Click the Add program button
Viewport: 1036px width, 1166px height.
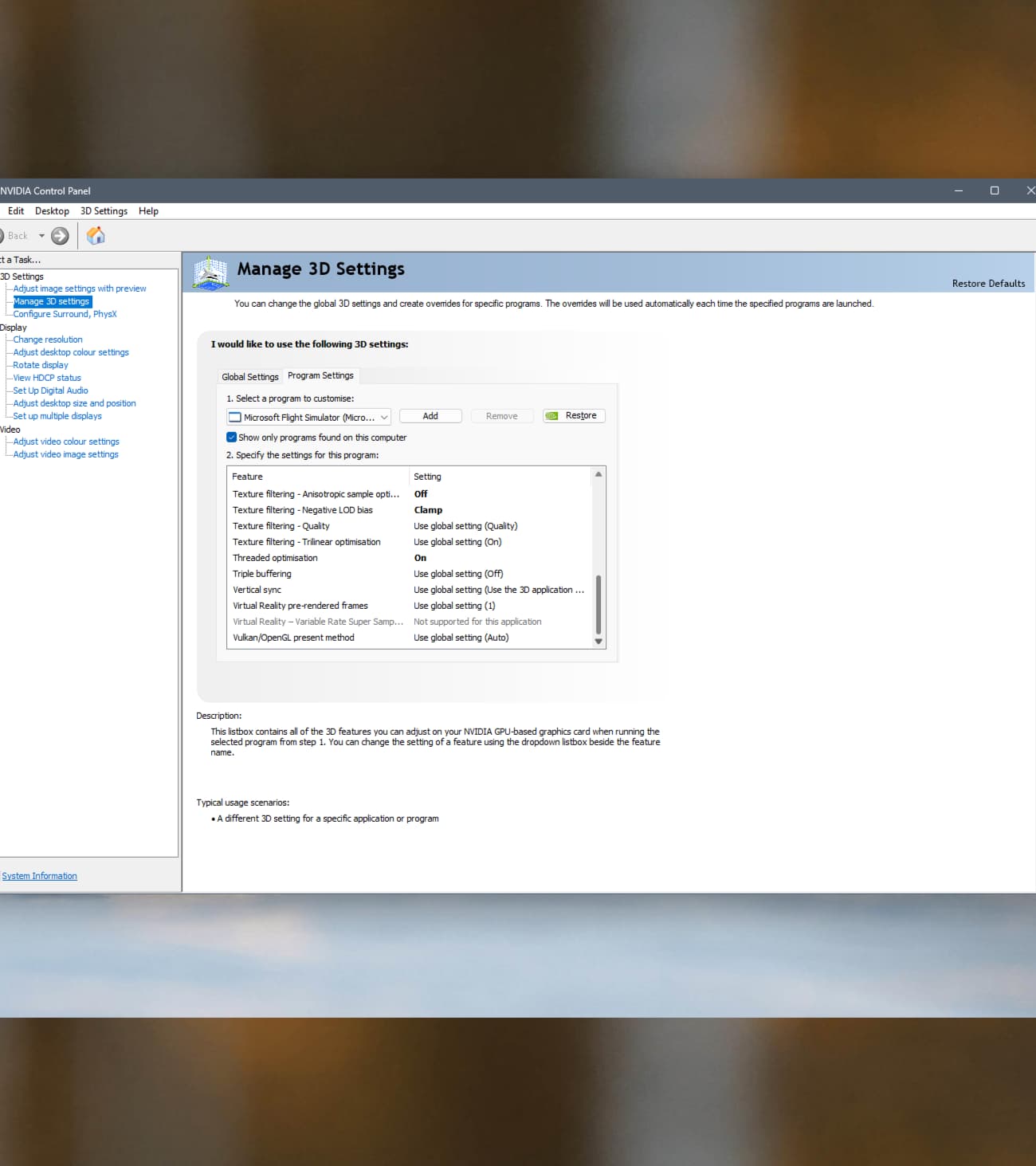tap(430, 416)
